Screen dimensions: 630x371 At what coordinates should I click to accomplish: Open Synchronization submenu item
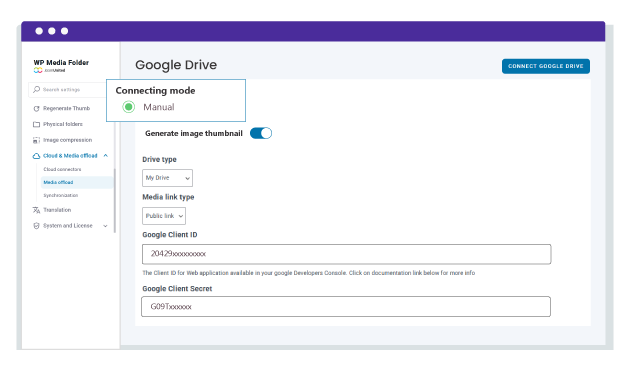(x=61, y=195)
